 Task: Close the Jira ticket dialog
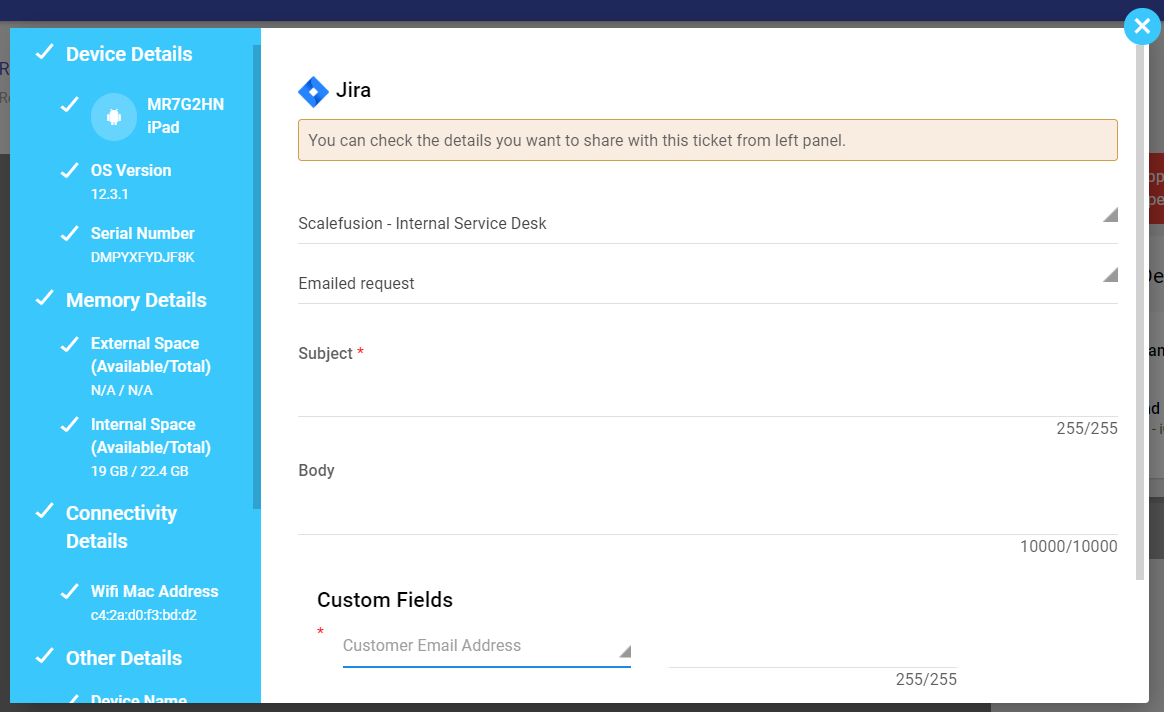tap(1142, 26)
